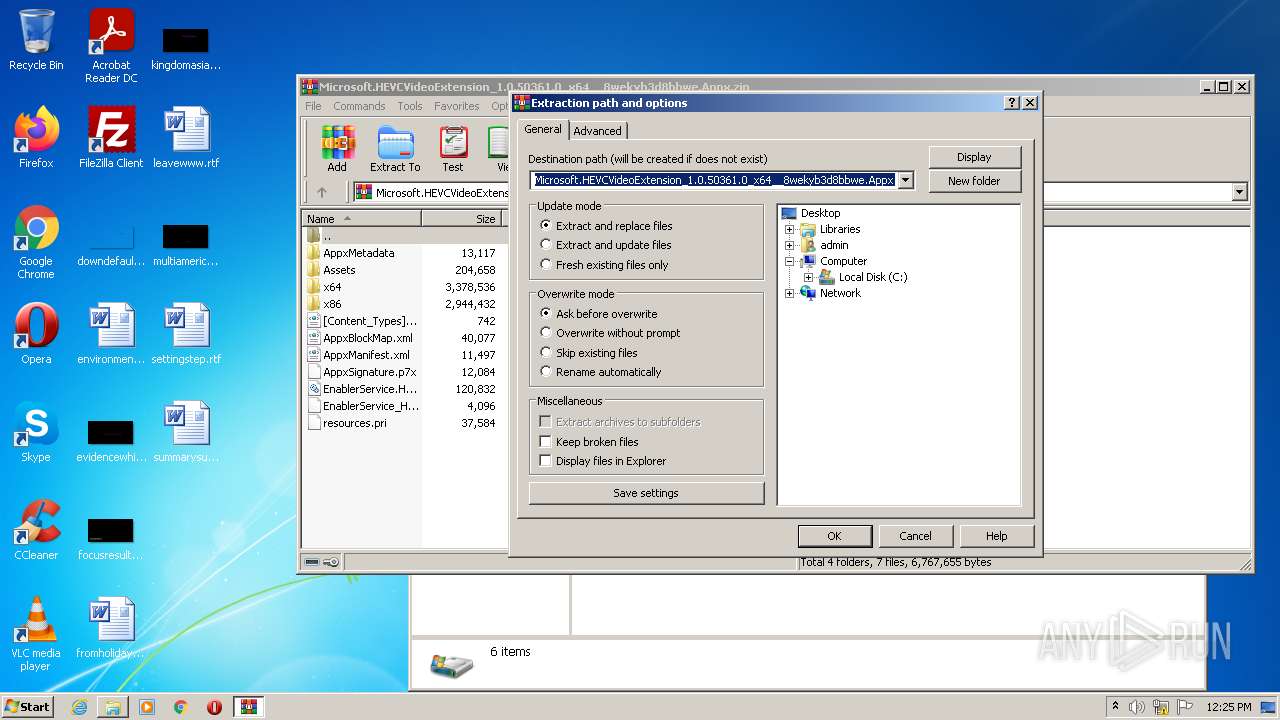Open the Skype desktop icon
The image size is (1280, 720).
coord(36,432)
